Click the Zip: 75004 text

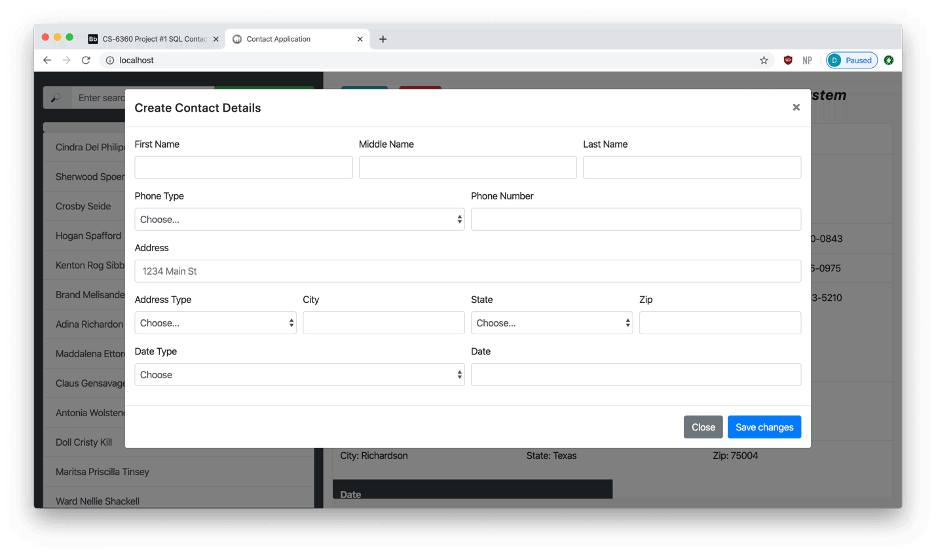(x=735, y=456)
